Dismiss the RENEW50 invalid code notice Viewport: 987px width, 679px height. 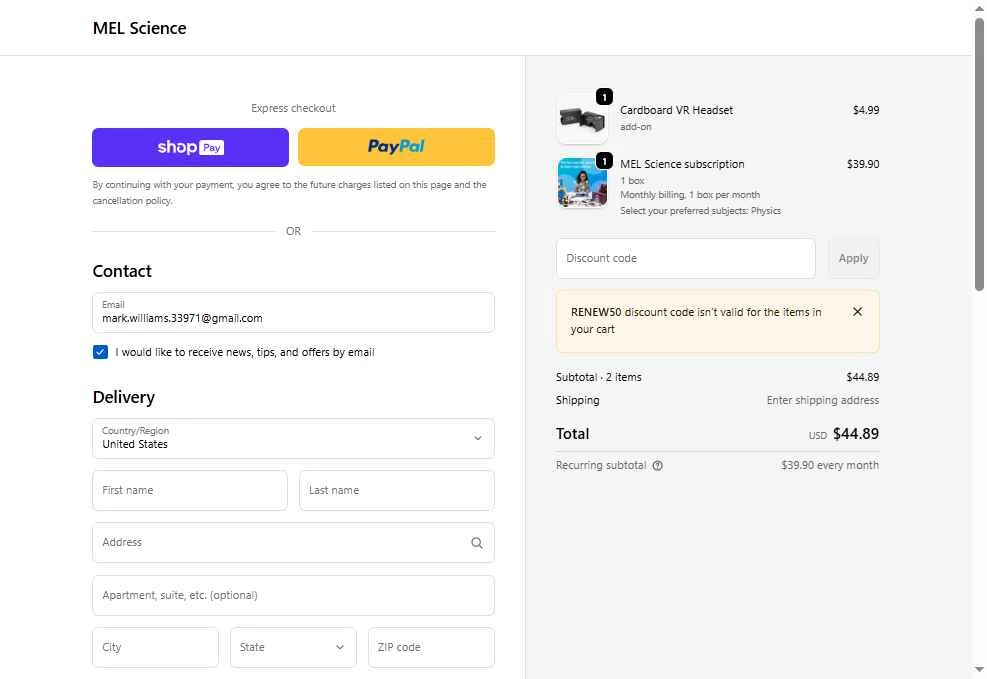pos(857,311)
